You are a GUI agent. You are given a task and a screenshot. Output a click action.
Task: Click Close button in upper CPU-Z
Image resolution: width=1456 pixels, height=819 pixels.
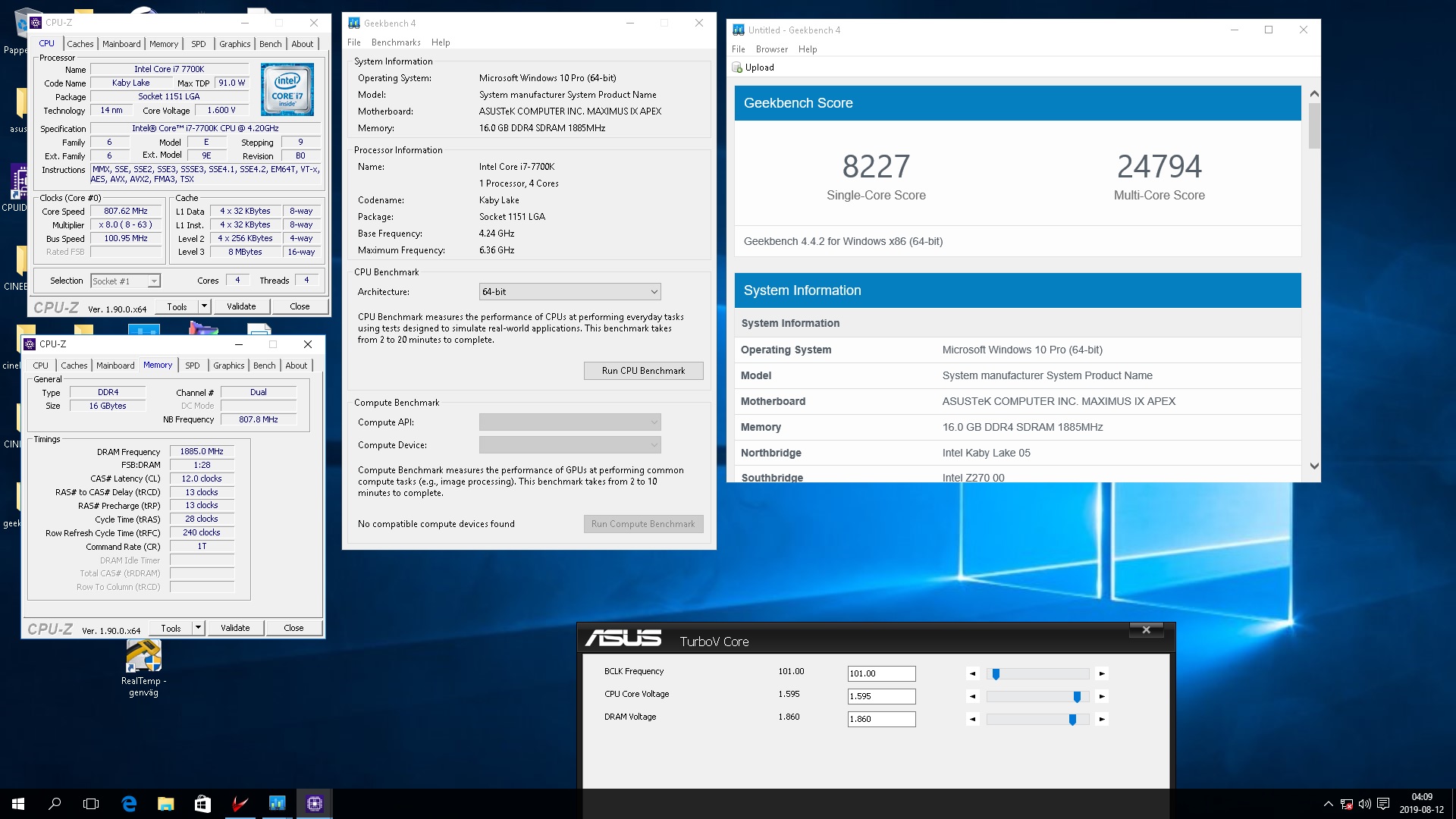[x=300, y=306]
